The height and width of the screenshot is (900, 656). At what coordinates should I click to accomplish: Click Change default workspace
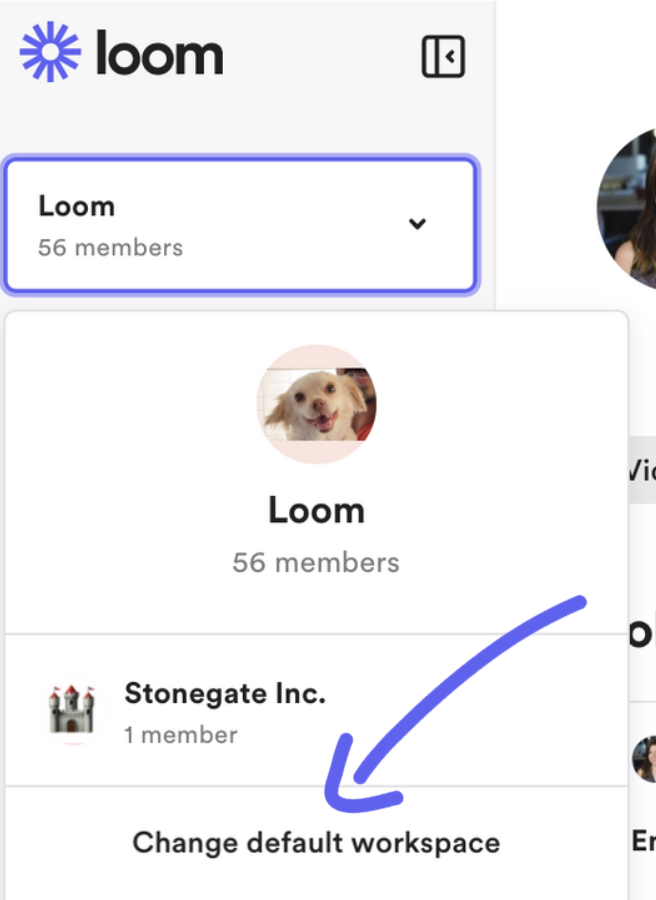(316, 842)
